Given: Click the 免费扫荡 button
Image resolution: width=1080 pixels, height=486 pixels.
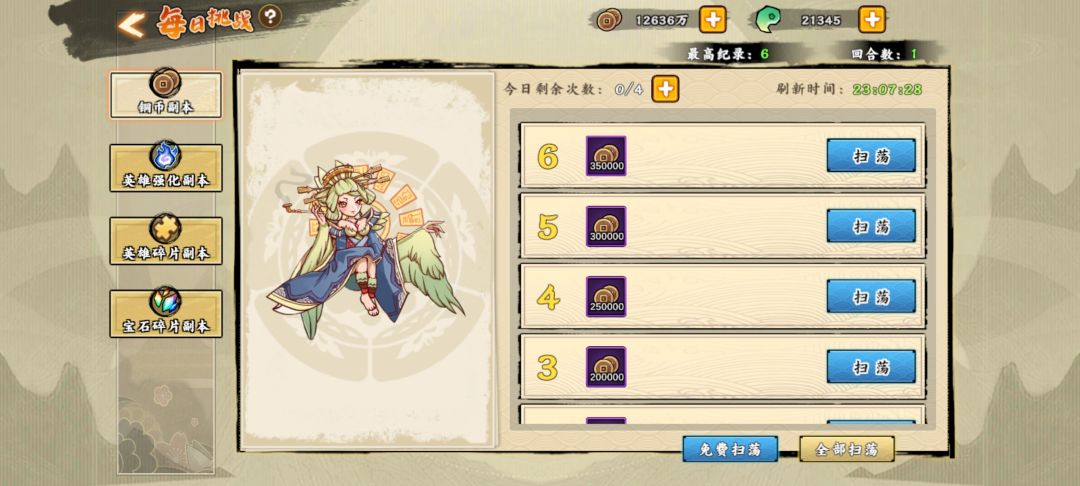Looking at the screenshot, I should pos(730,449).
